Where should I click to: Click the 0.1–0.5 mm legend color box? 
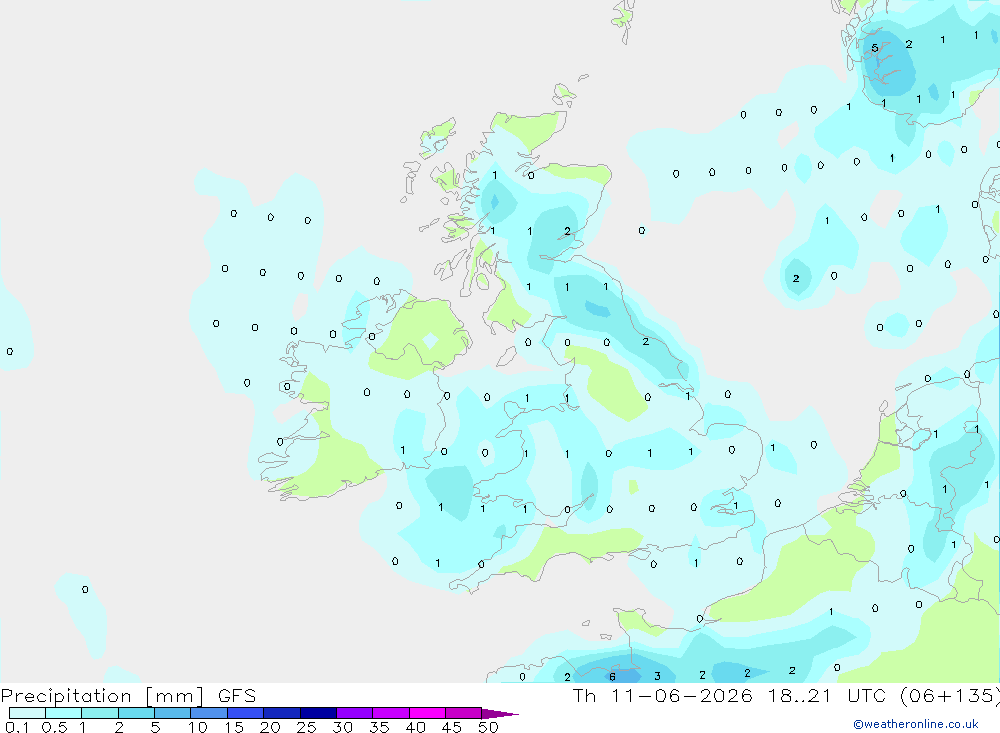27,713
